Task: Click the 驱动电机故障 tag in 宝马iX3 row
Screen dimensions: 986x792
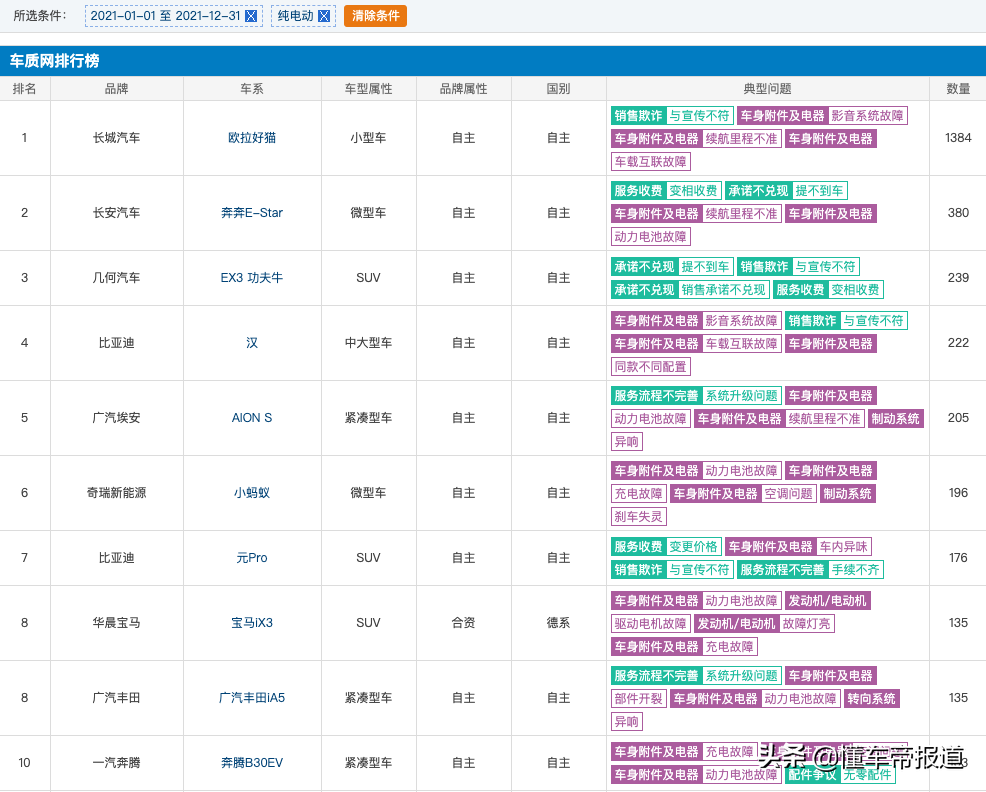Action: tap(651, 623)
